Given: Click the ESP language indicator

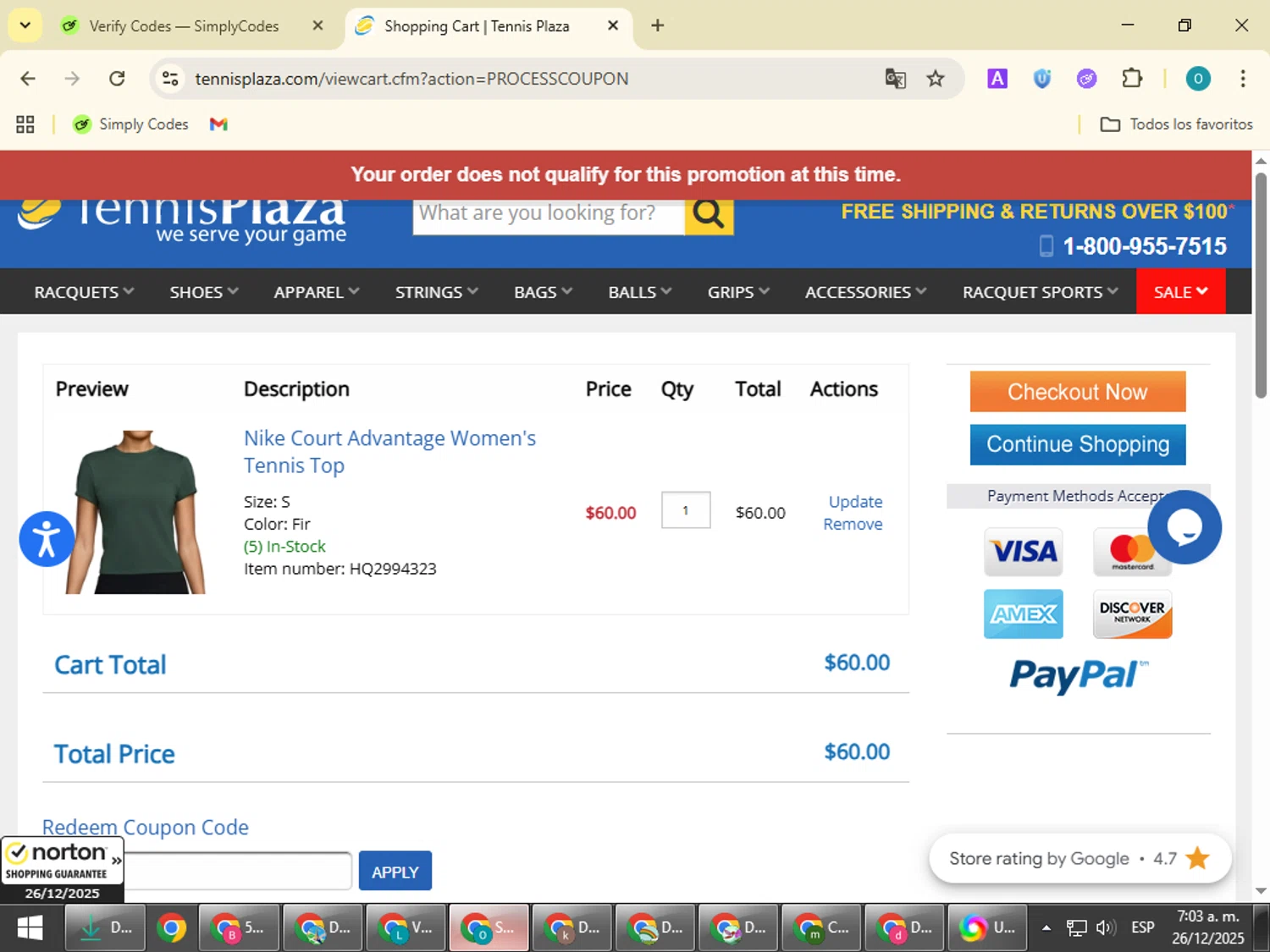Looking at the screenshot, I should (x=1142, y=927).
